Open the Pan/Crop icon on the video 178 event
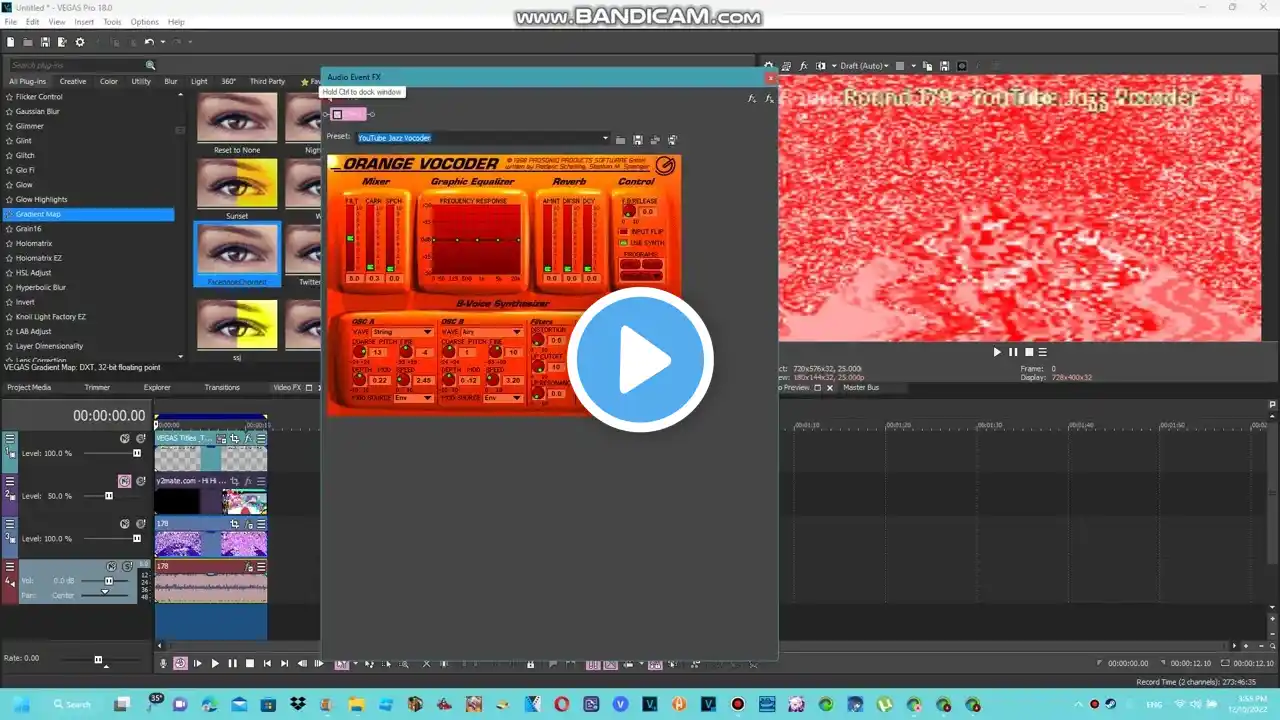1280x720 pixels. 235,523
